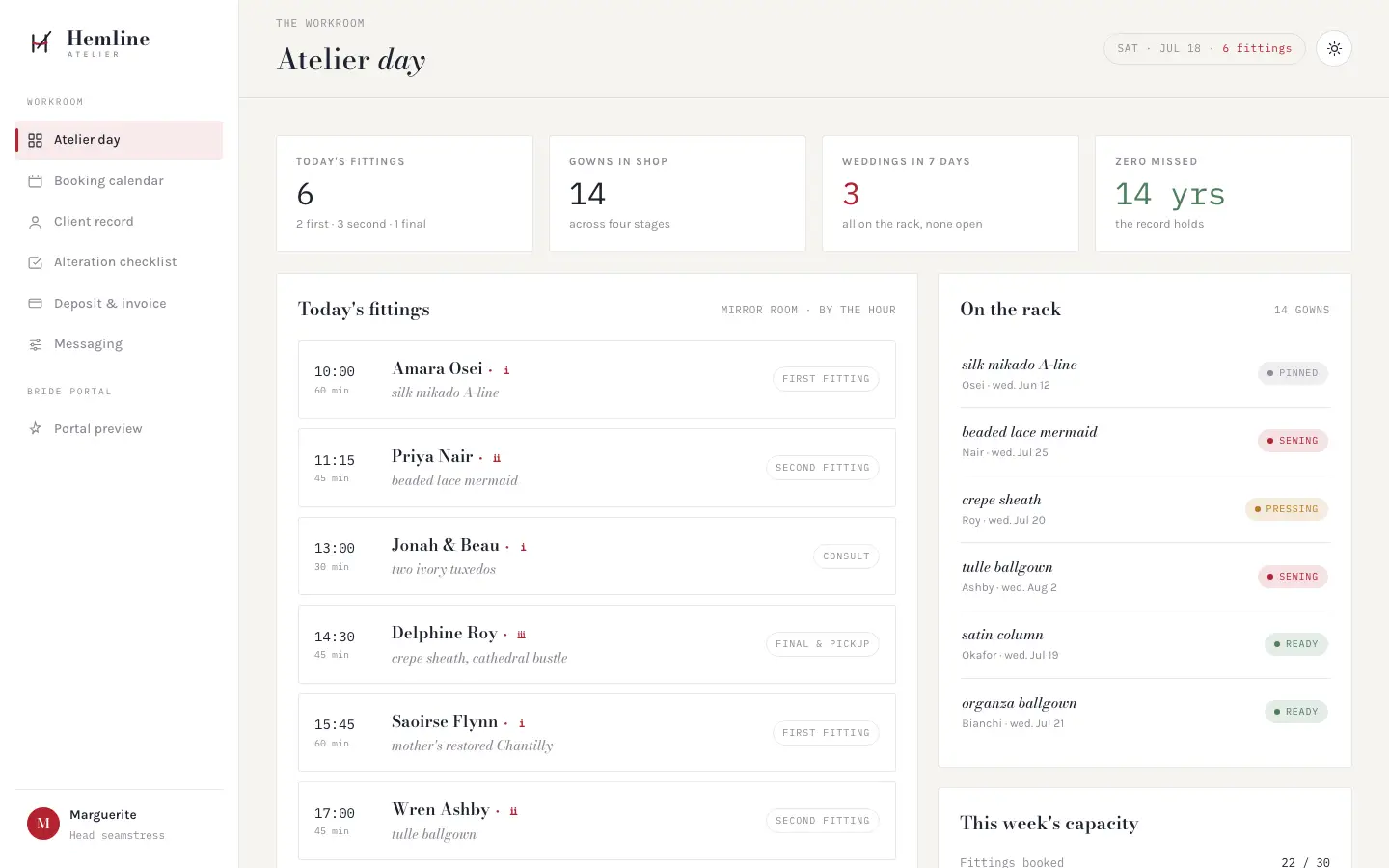The width and height of the screenshot is (1389, 868).
Task: Select Messaging in the sidebar
Action: click(119, 344)
